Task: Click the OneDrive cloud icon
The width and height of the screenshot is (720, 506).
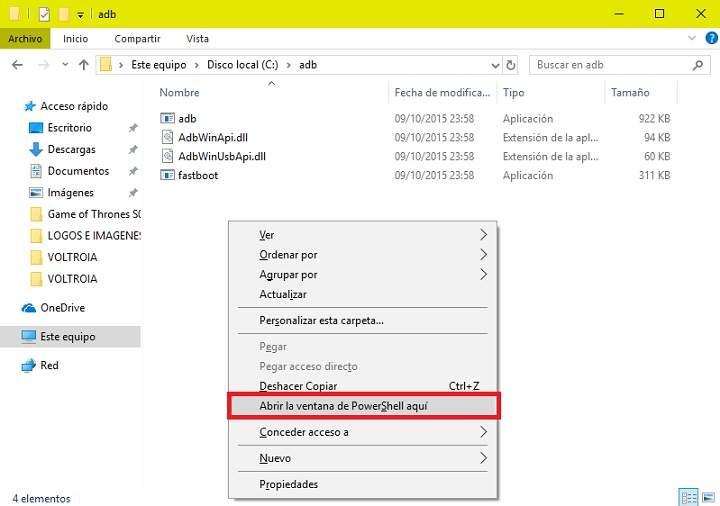Action: (x=28, y=308)
